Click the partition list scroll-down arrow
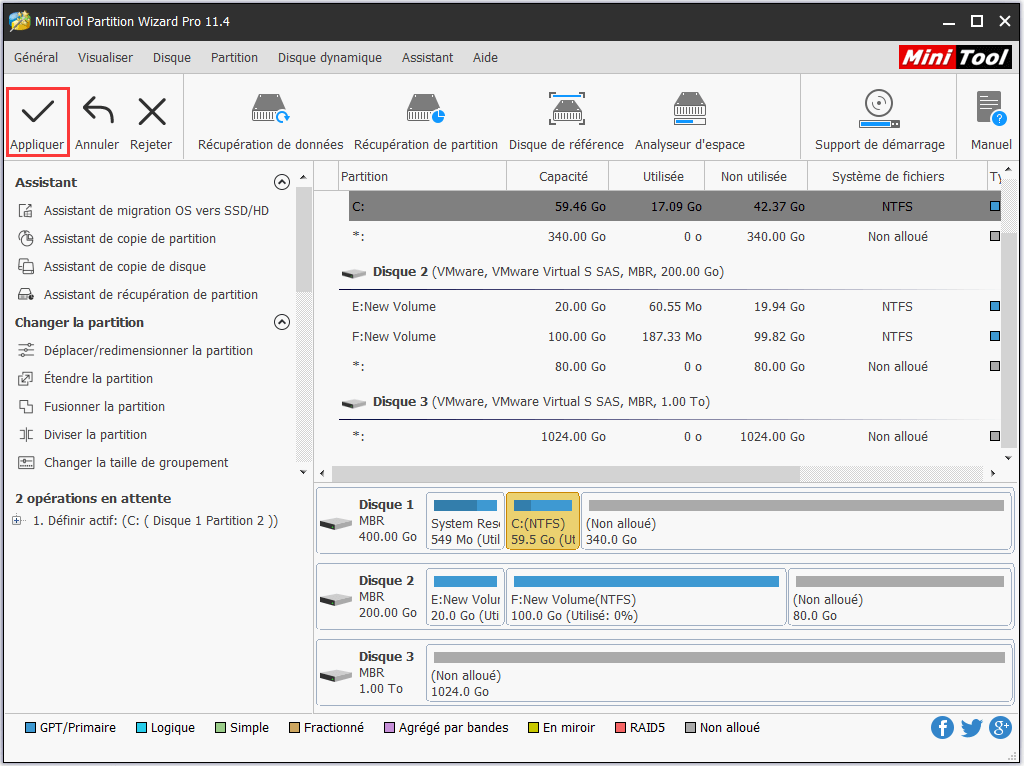The width and height of the screenshot is (1024, 766). pos(1008,458)
